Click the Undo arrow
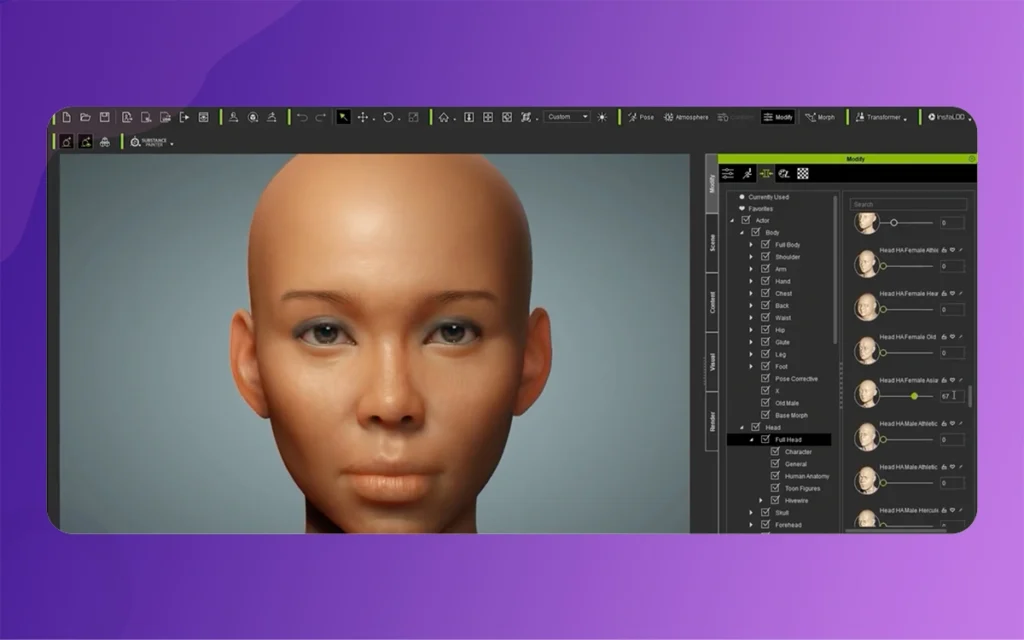1024x640 pixels. (302, 117)
